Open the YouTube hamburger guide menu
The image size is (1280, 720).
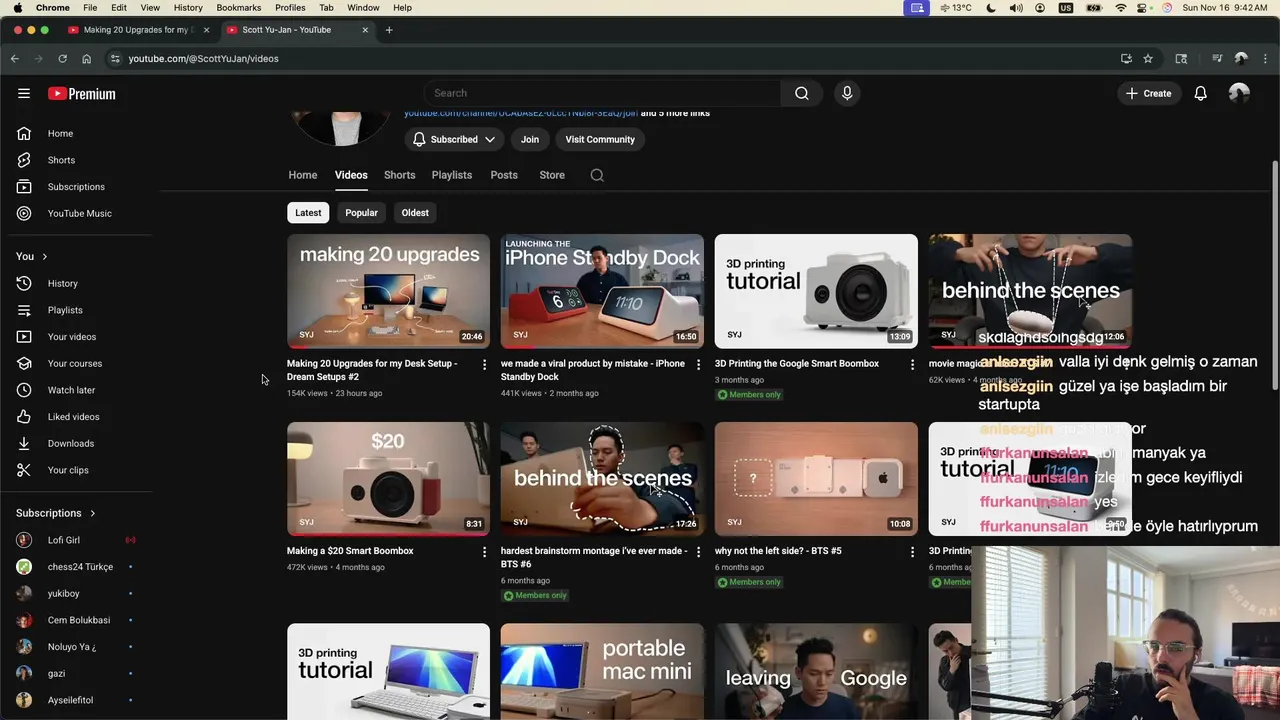click(x=24, y=93)
